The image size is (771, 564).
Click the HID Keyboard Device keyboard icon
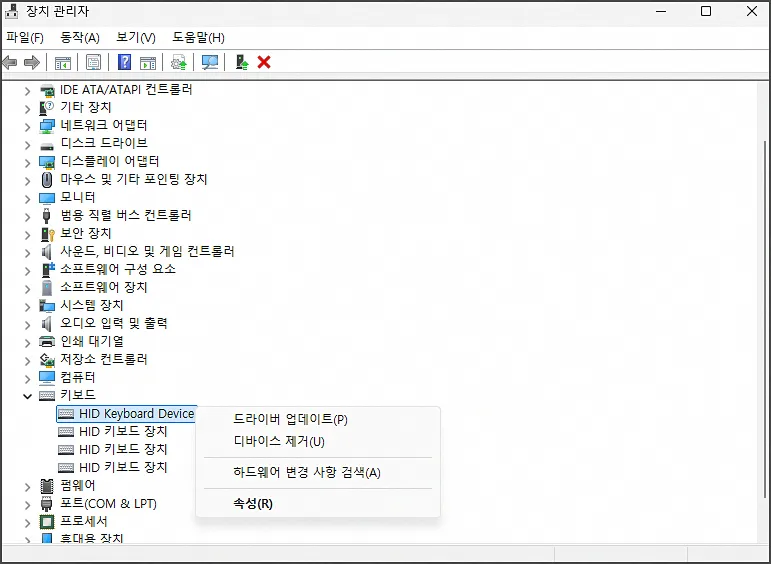66,414
